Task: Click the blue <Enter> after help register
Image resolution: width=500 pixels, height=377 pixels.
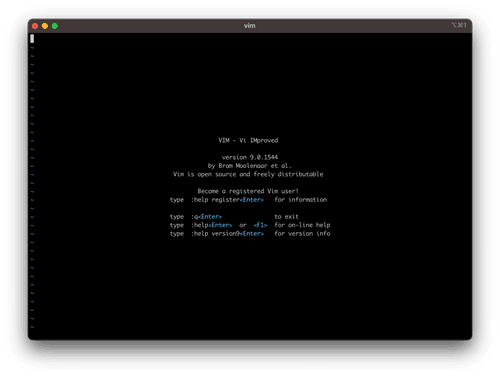Action: [x=252, y=200]
